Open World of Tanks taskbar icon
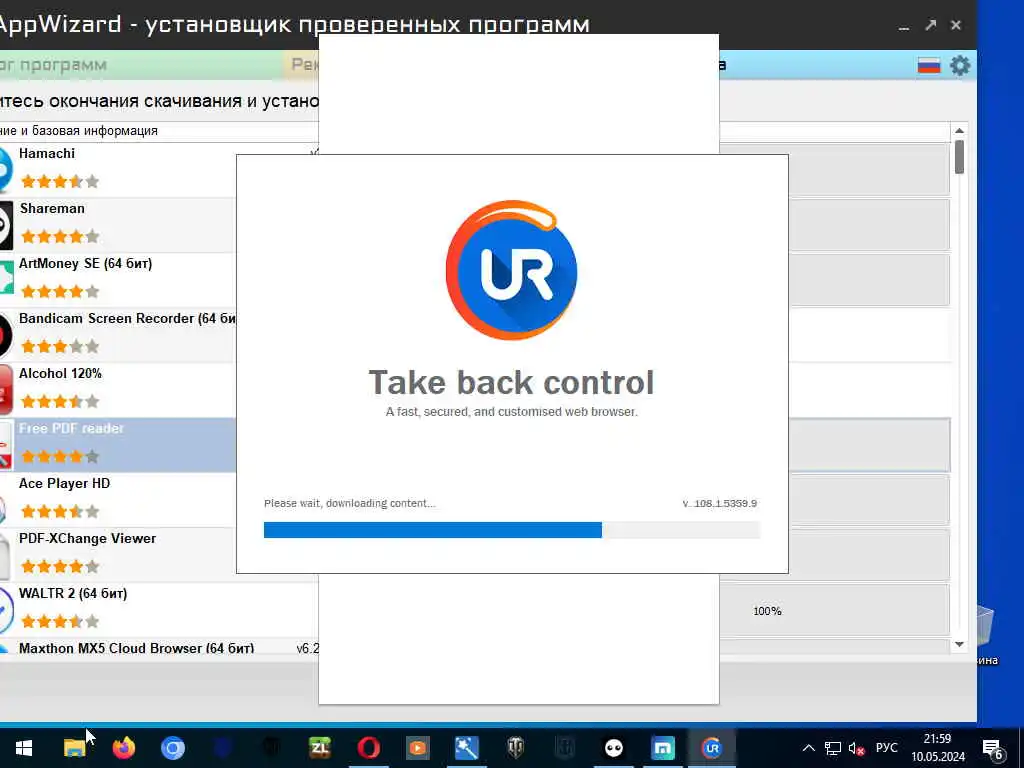 (x=515, y=748)
